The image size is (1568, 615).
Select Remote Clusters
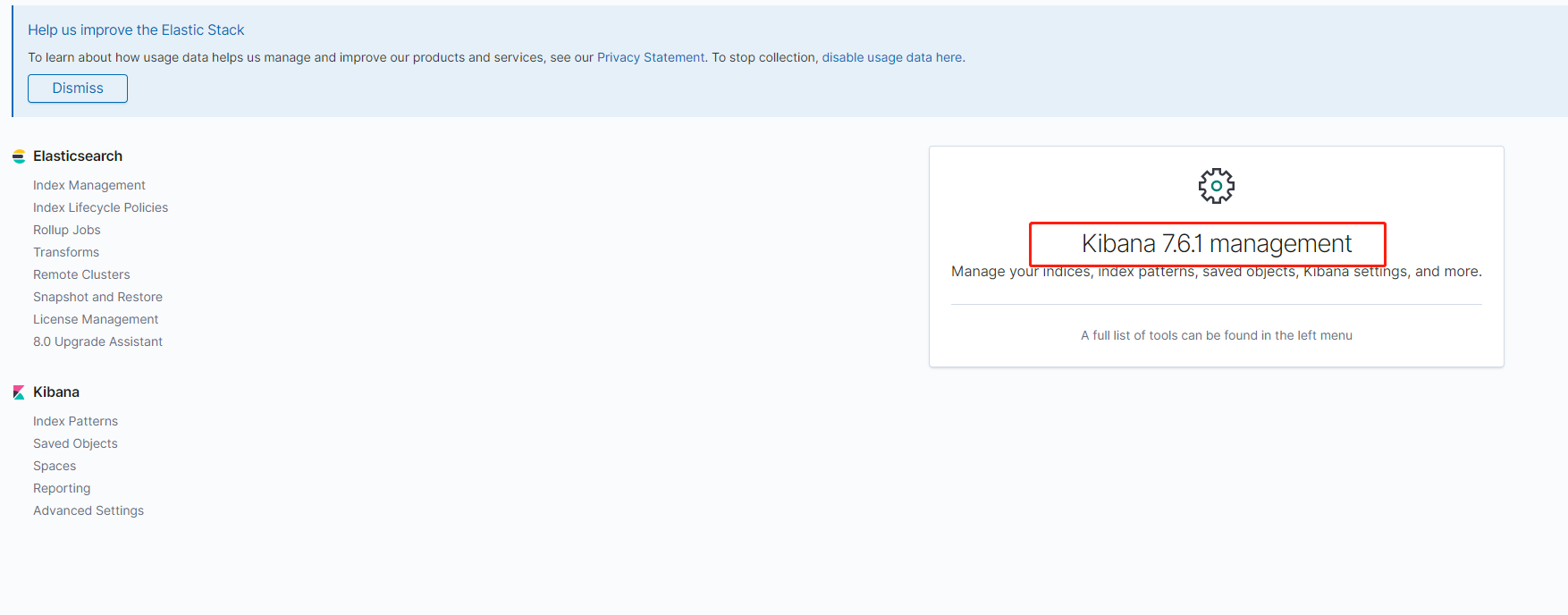81,274
